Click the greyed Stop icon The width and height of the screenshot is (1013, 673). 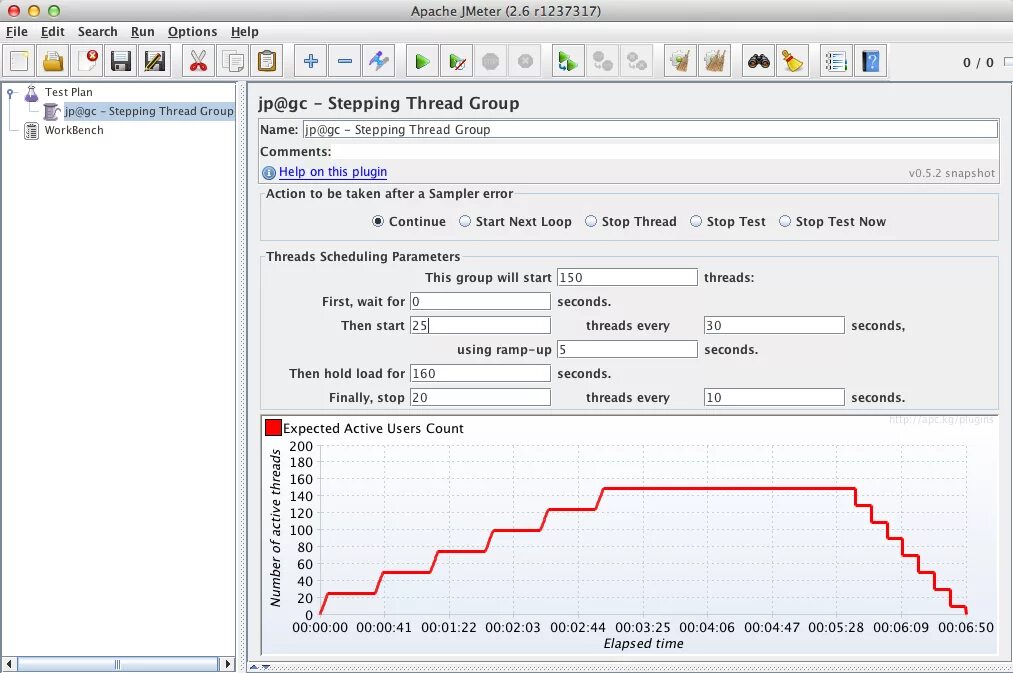pos(491,61)
